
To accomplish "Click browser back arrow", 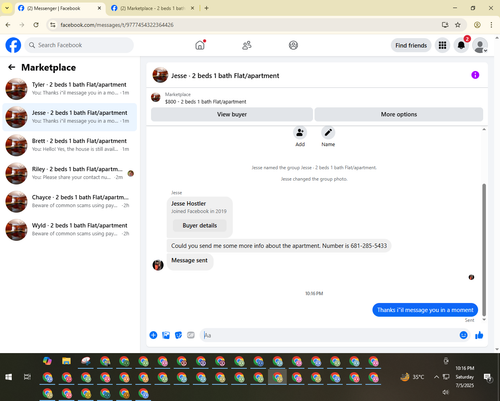I will click(8, 25).
